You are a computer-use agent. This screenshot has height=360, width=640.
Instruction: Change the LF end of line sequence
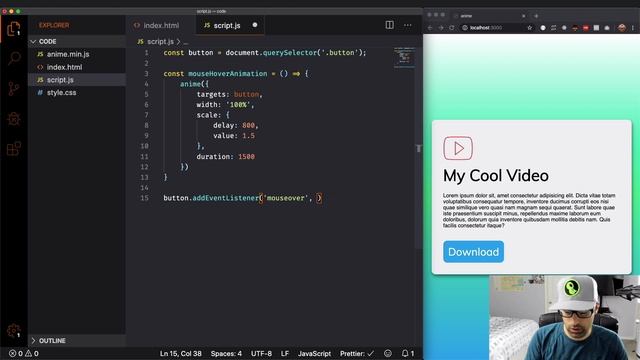pyautogui.click(x=284, y=353)
